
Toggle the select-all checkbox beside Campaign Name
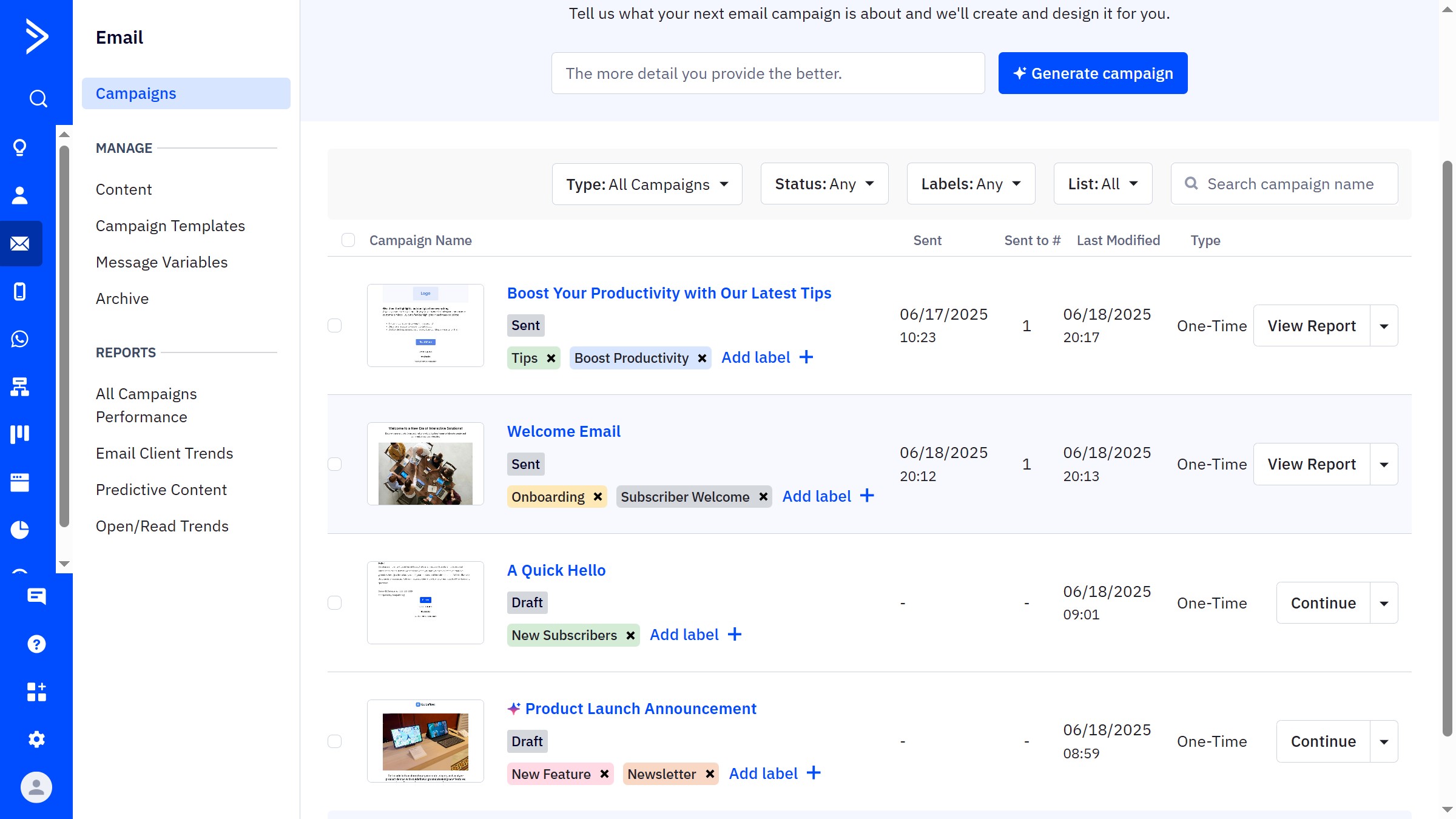click(x=348, y=240)
